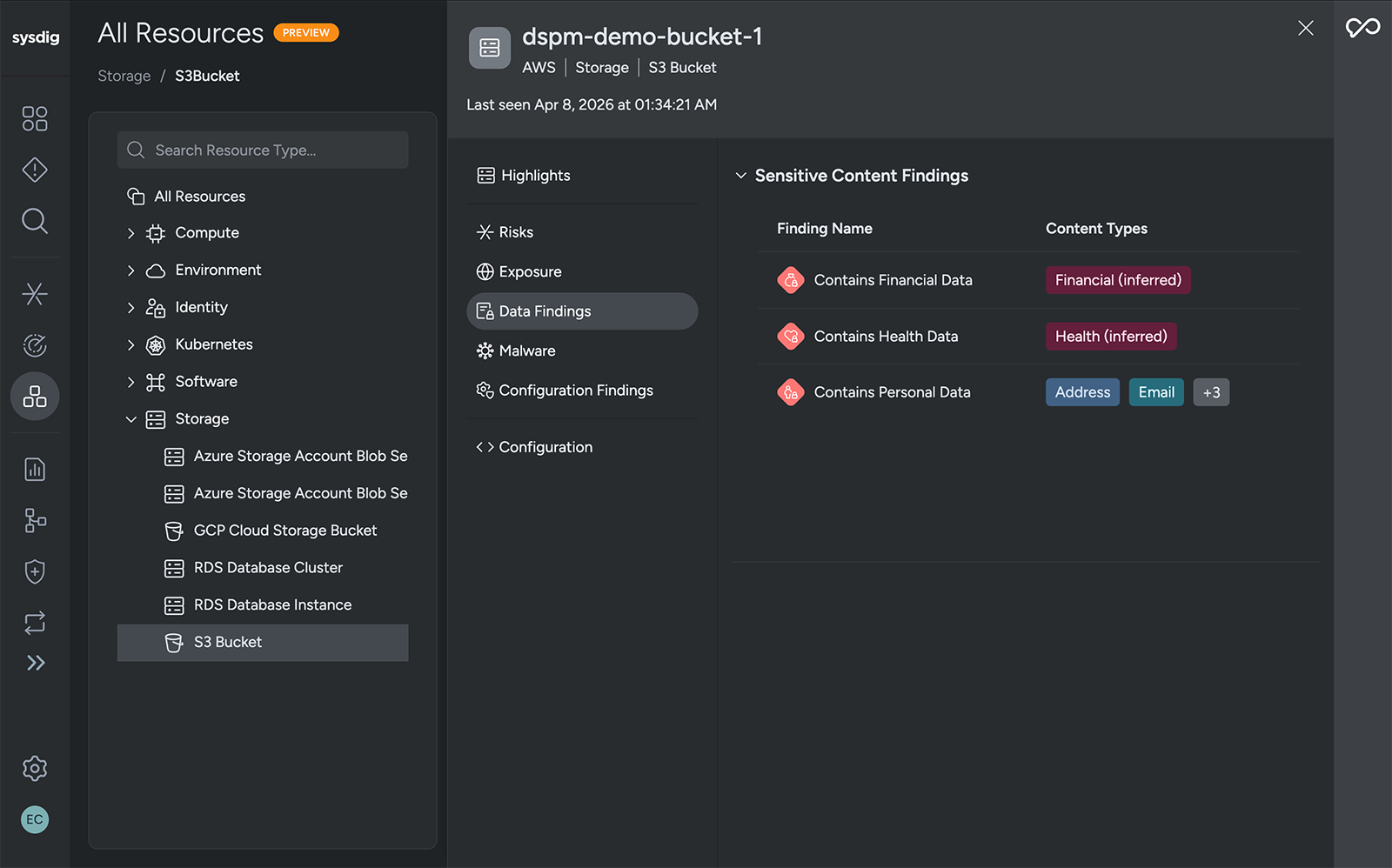1392x868 pixels.
Task: Click the Contains Health Data finding icon
Action: (x=790, y=336)
